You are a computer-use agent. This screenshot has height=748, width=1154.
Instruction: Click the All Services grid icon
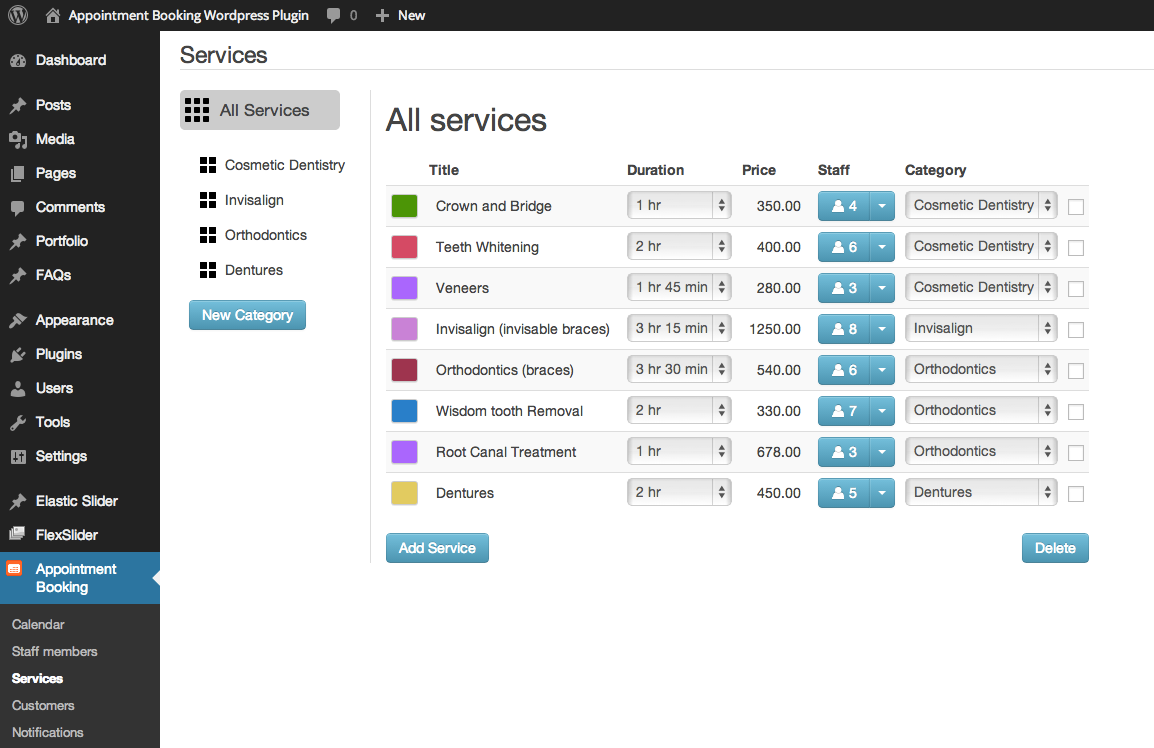click(197, 110)
